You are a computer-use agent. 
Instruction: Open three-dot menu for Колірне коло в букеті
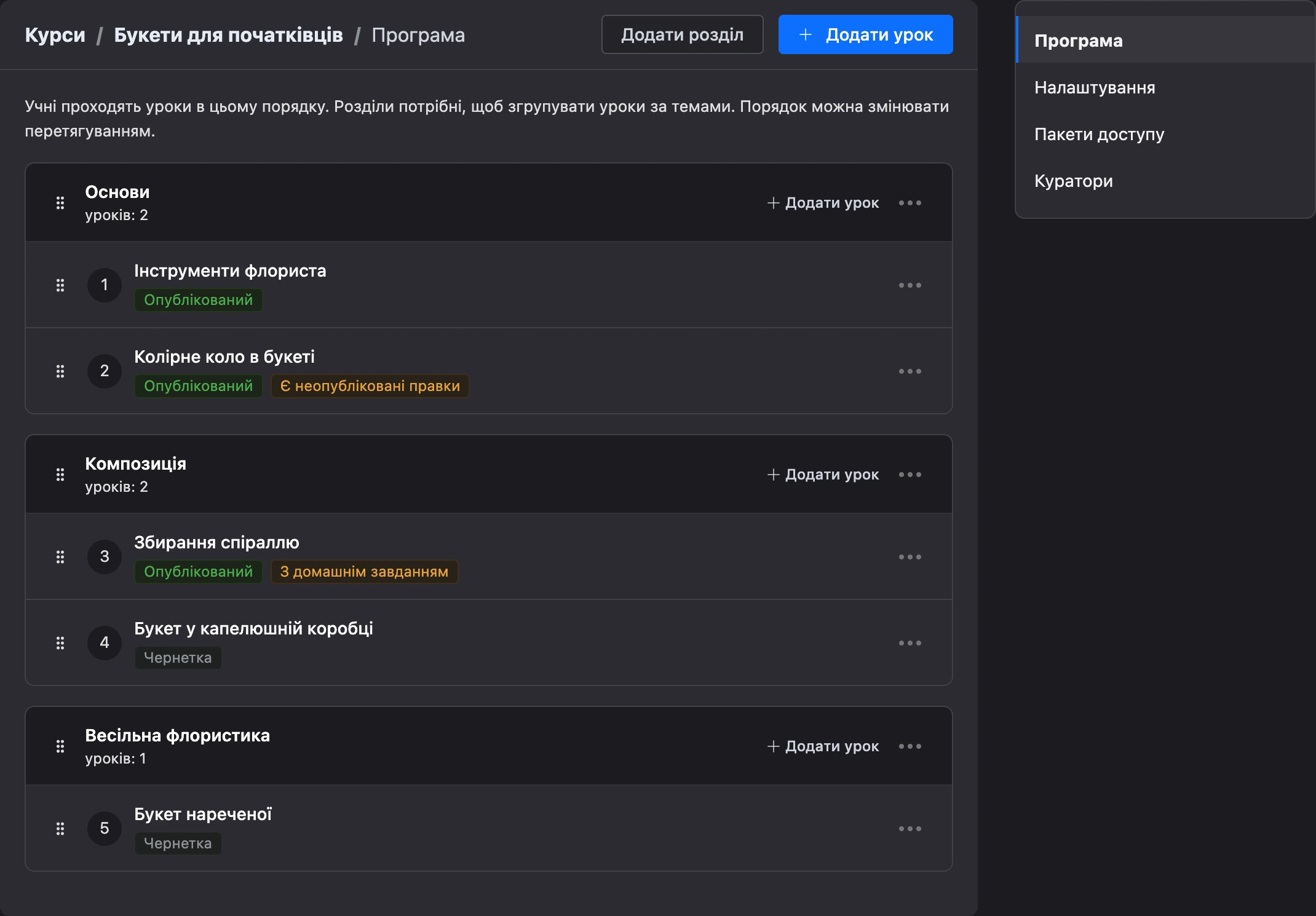[910, 371]
